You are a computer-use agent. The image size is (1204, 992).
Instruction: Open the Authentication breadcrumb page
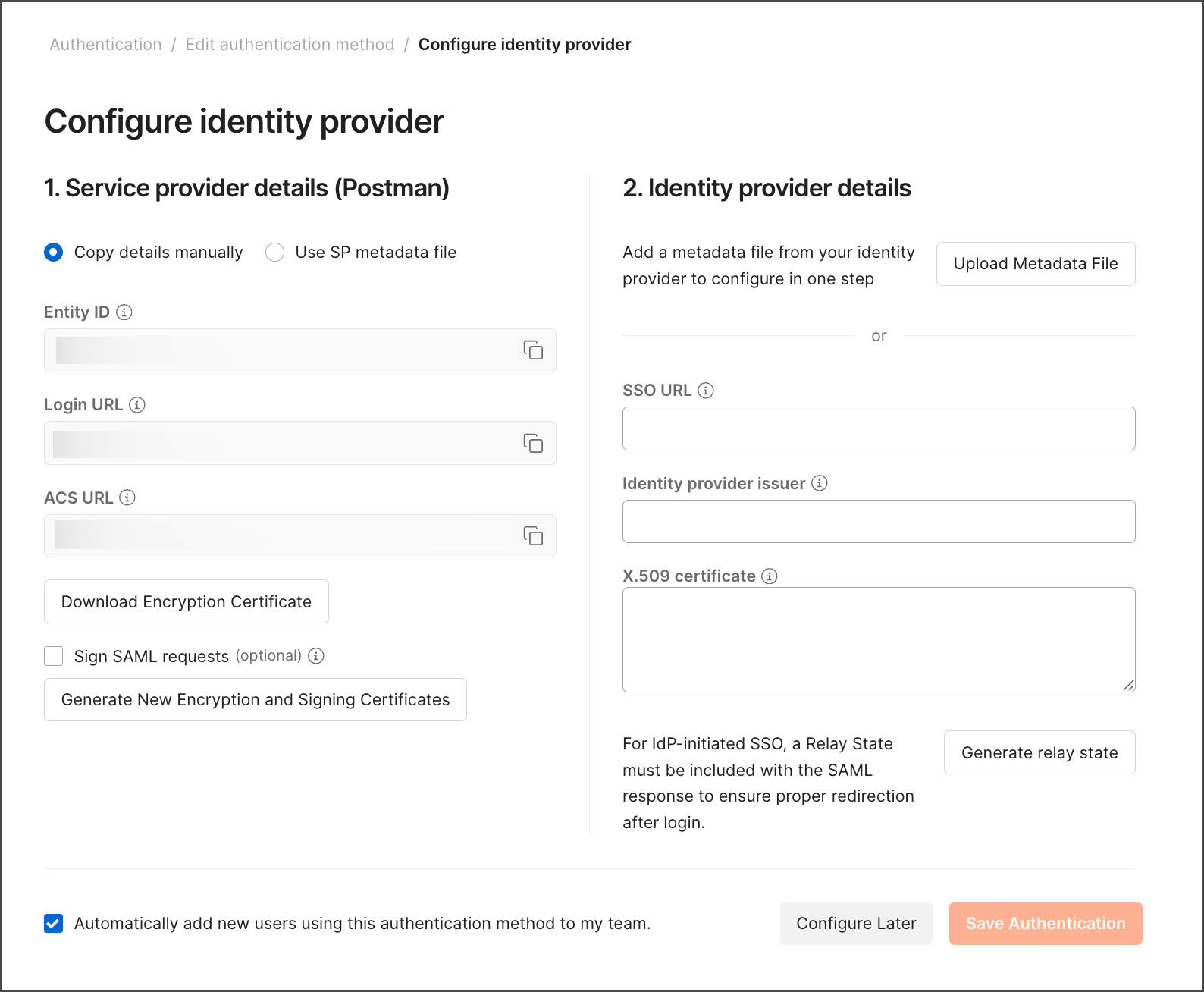click(x=105, y=44)
